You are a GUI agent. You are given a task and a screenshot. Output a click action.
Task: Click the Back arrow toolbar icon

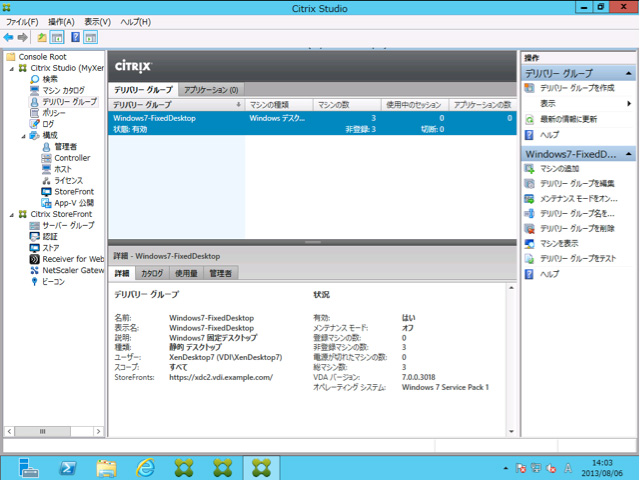pyautogui.click(x=9, y=38)
